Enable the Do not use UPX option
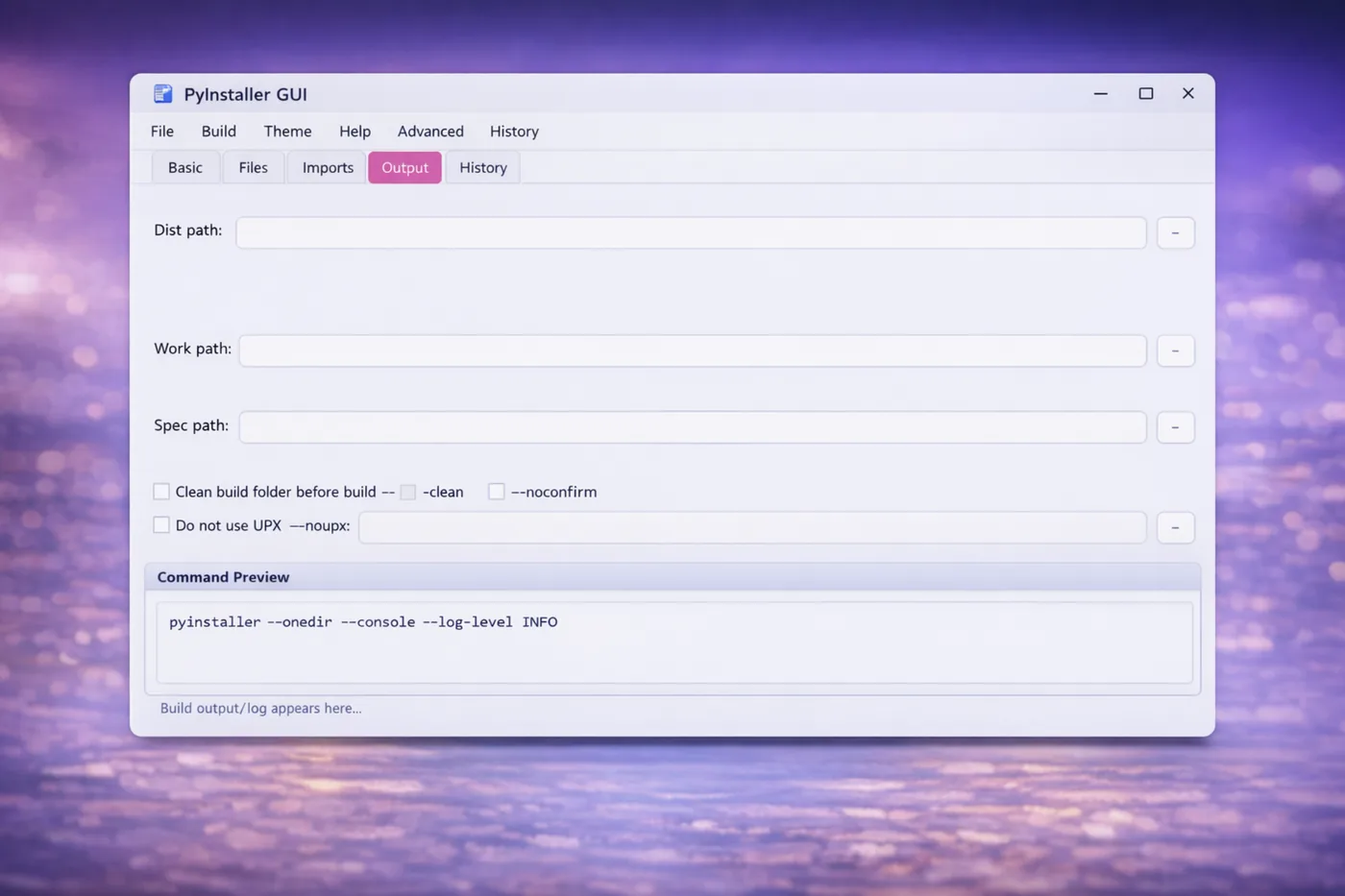Image resolution: width=1345 pixels, height=896 pixels. point(160,524)
